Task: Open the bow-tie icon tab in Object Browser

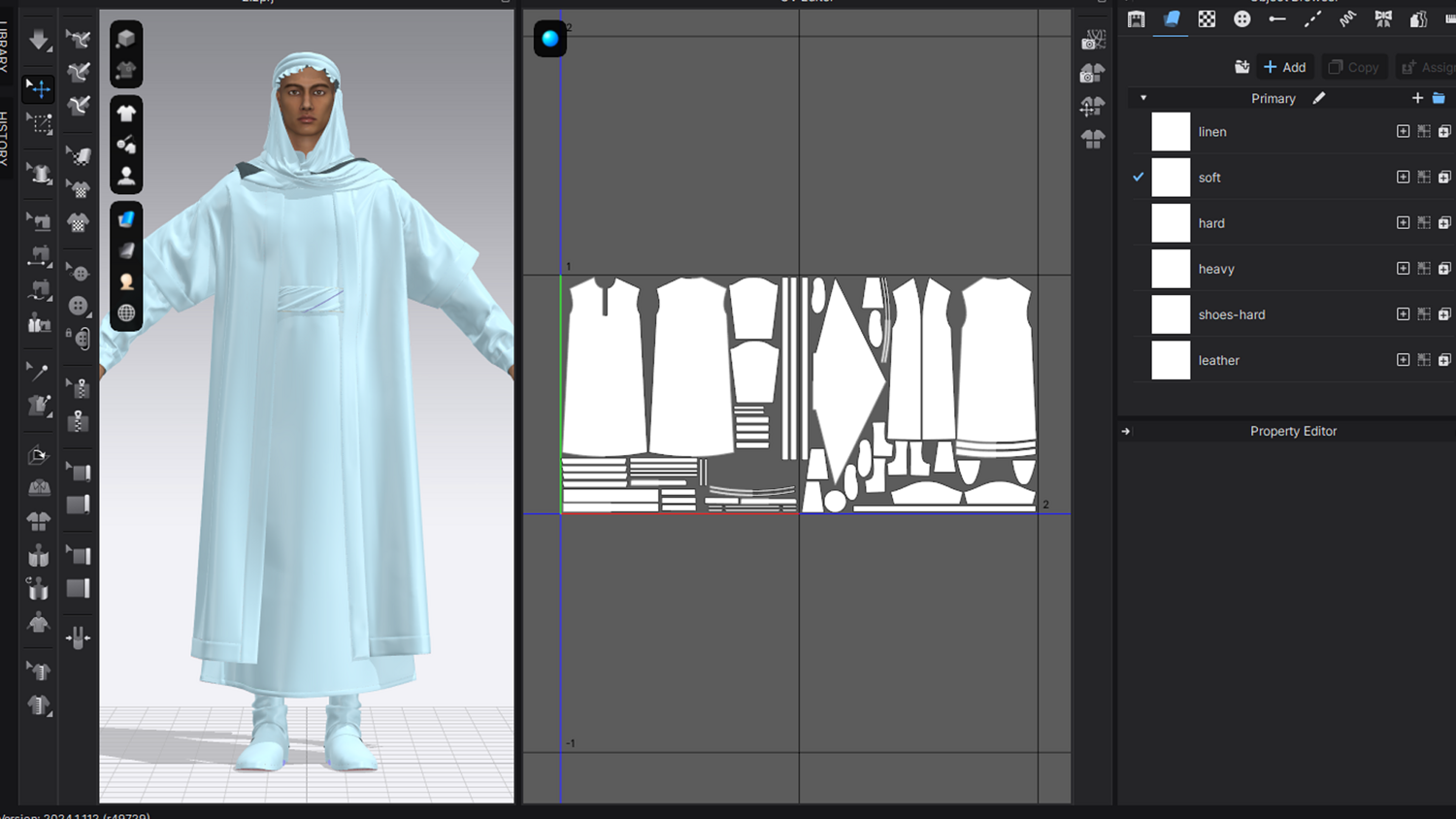Action: pyautogui.click(x=1383, y=18)
